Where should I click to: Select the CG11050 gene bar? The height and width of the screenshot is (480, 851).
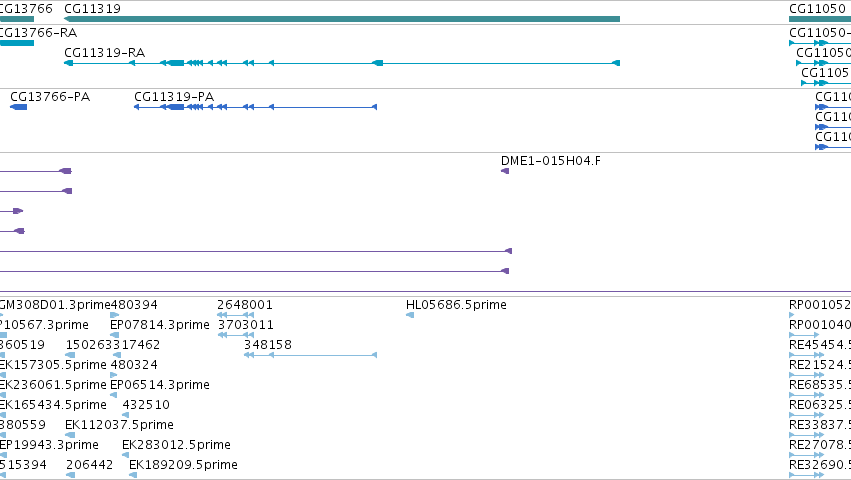coord(820,19)
